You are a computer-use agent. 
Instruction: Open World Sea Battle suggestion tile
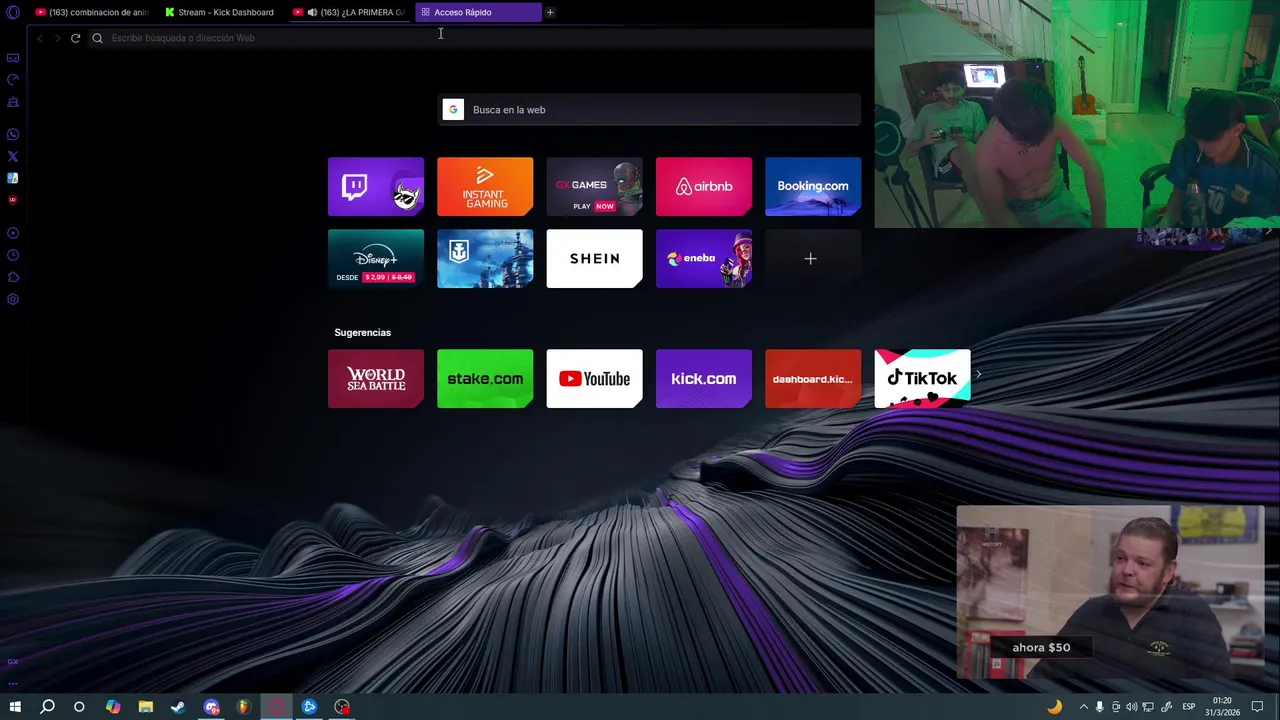point(376,378)
